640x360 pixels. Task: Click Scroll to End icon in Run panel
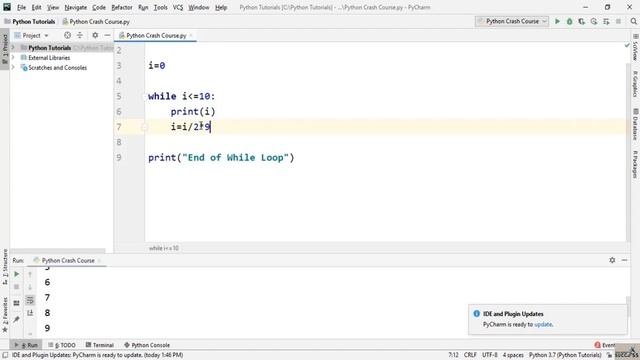[x=30, y=313]
